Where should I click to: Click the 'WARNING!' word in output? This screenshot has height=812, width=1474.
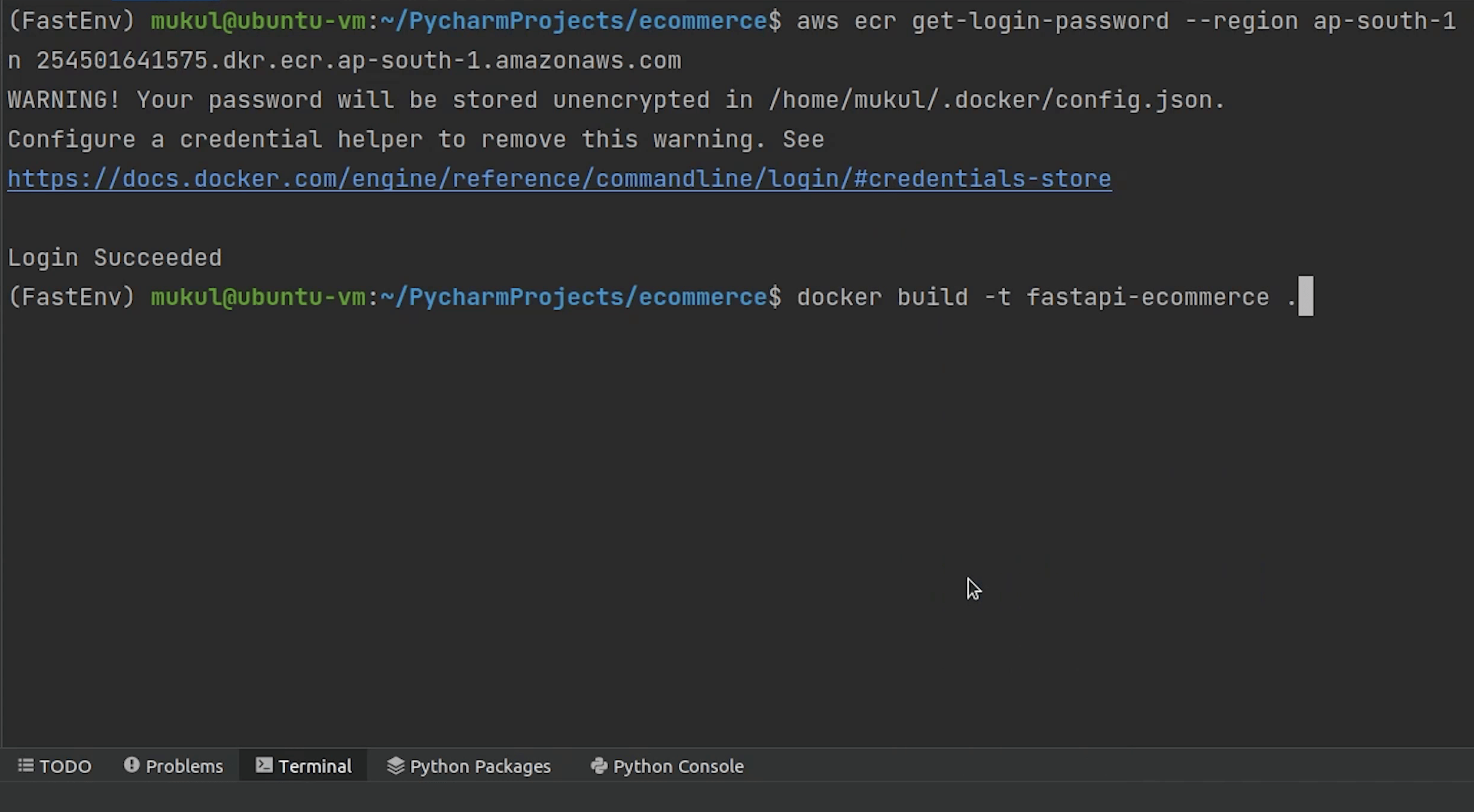click(64, 100)
